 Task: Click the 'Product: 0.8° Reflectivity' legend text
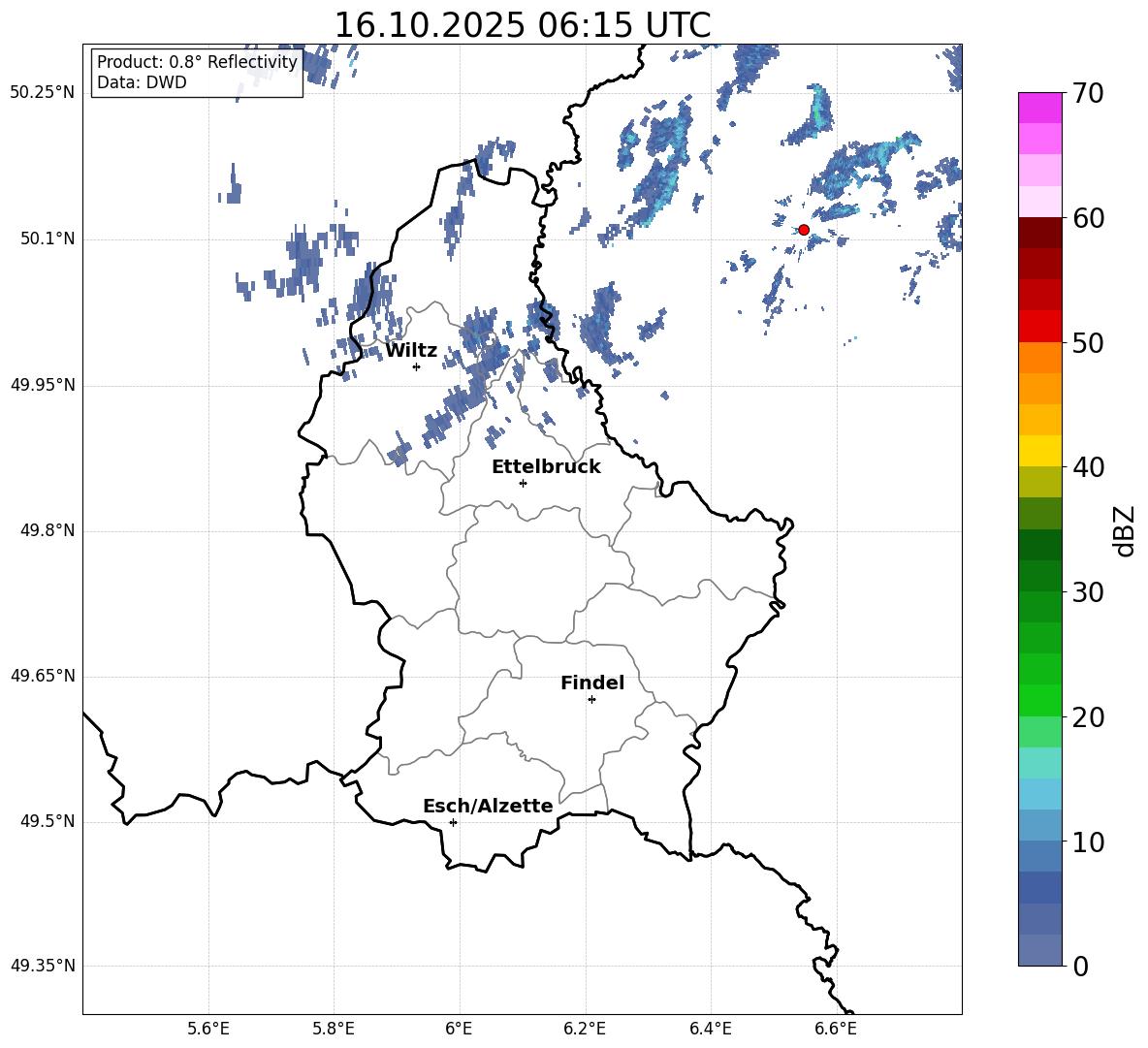coord(197,61)
